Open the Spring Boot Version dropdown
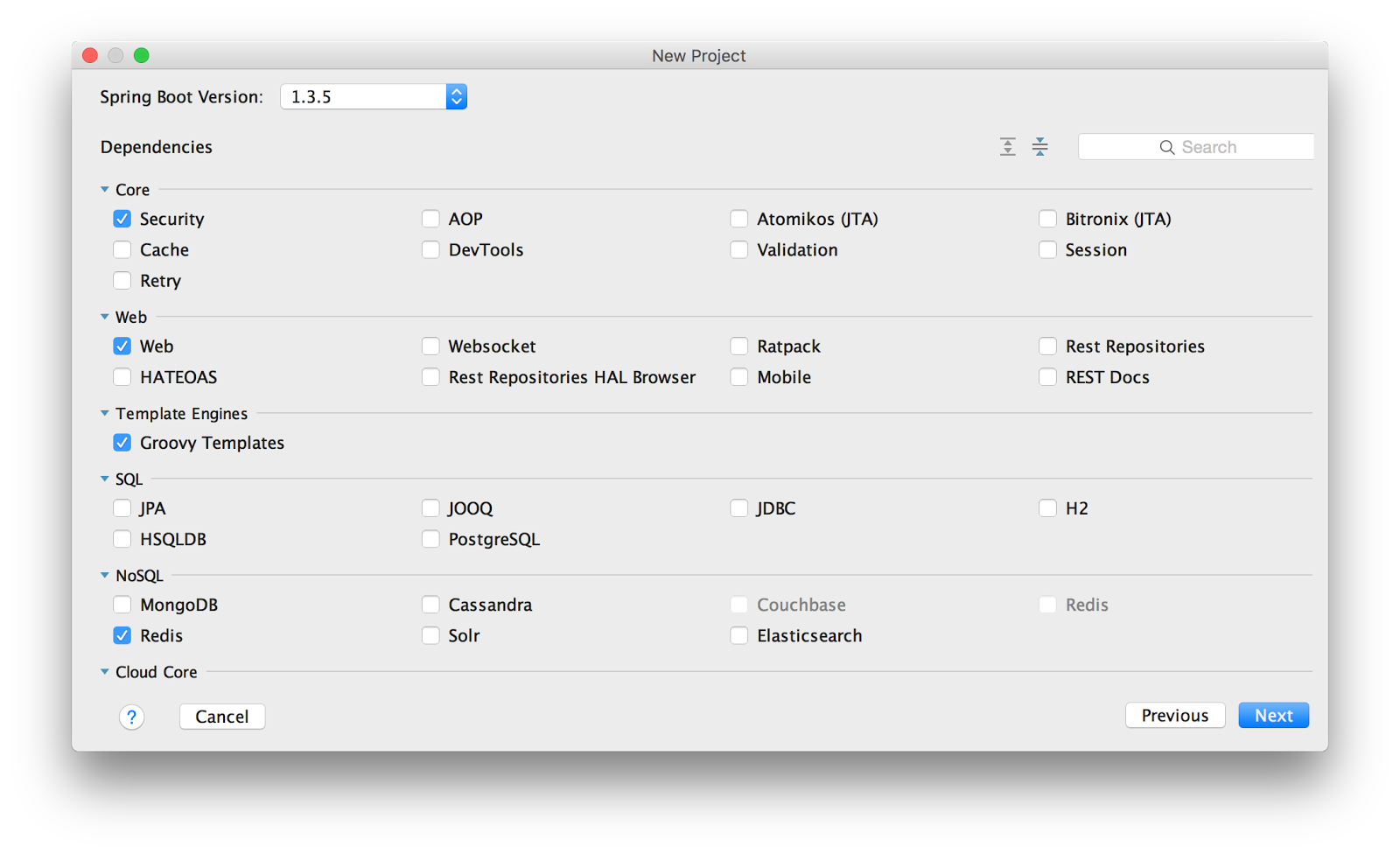The width and height of the screenshot is (1400, 854). tap(374, 96)
